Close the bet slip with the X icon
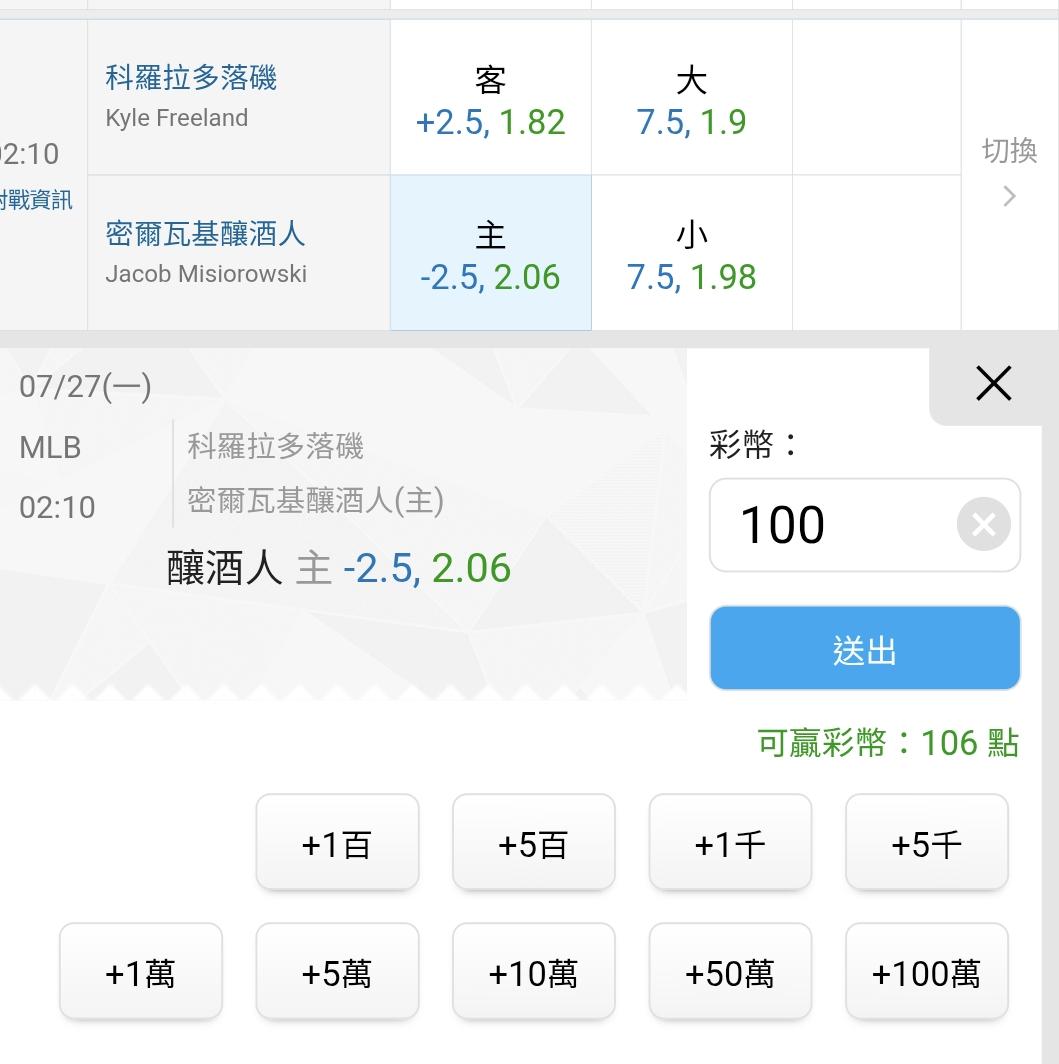The width and height of the screenshot is (1059, 1064). coord(993,383)
